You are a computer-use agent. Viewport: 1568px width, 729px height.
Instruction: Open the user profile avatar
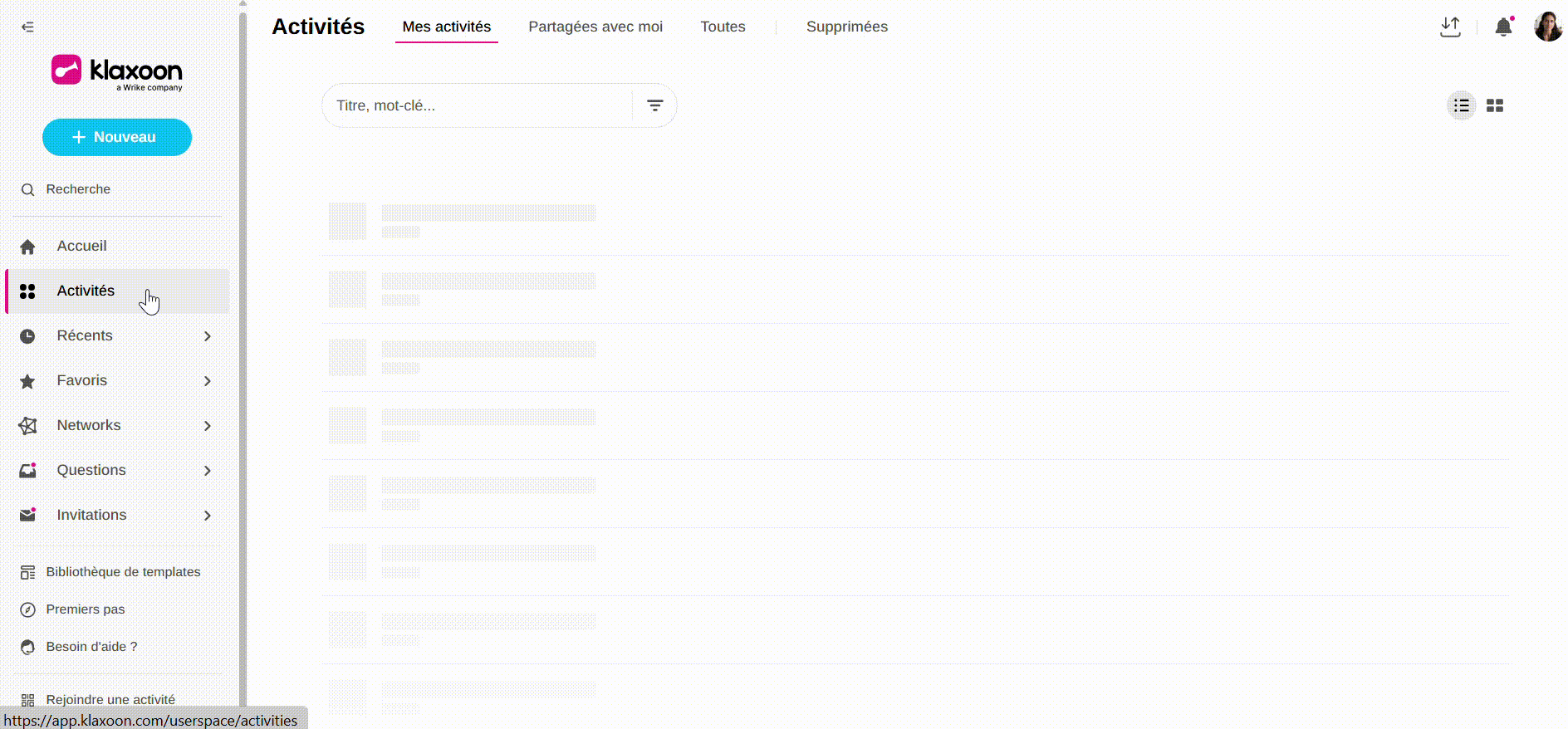pyautogui.click(x=1548, y=27)
